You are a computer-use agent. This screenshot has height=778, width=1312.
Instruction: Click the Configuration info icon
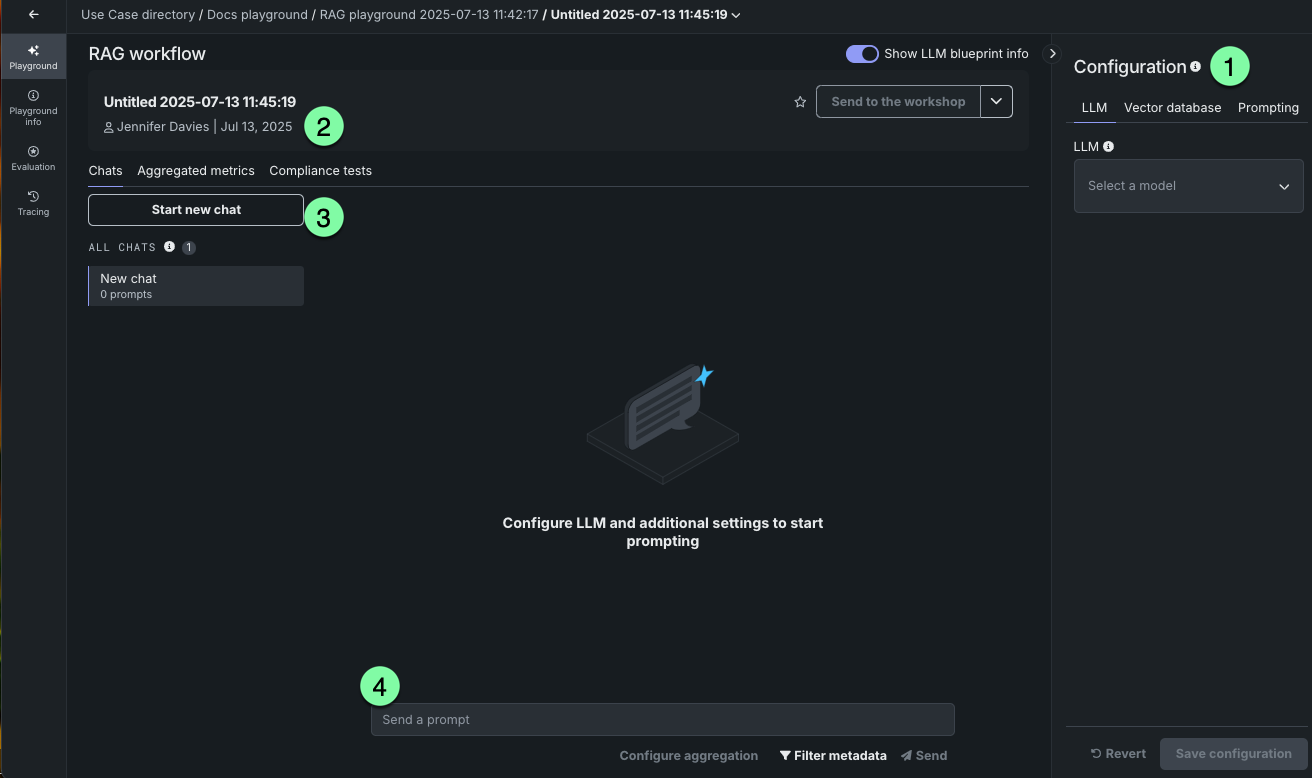pyautogui.click(x=1196, y=67)
